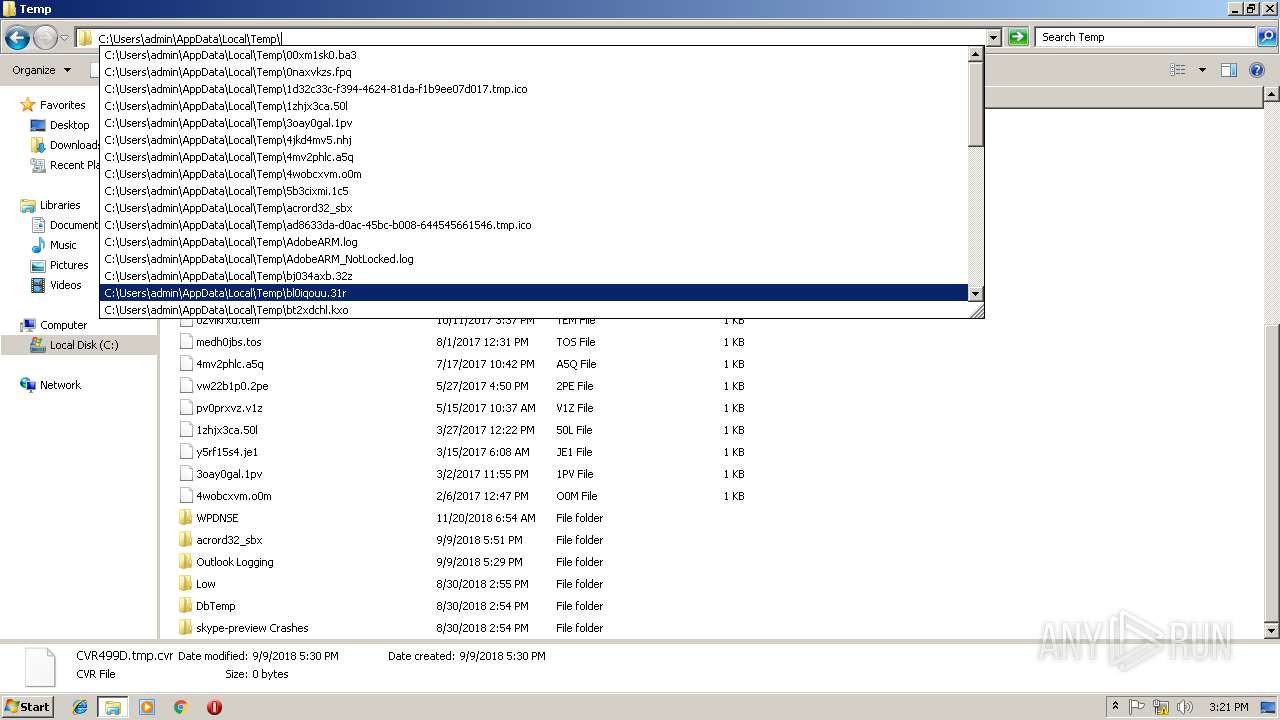Image resolution: width=1280 pixels, height=720 pixels.
Task: Click the change view icon
Action: 1178,70
